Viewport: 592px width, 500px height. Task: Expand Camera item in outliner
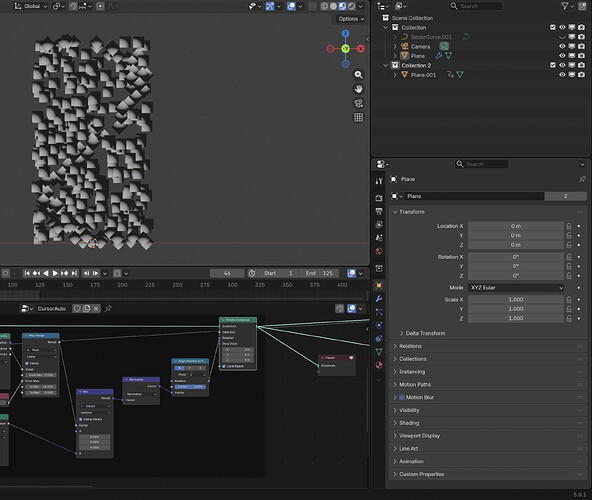point(395,46)
